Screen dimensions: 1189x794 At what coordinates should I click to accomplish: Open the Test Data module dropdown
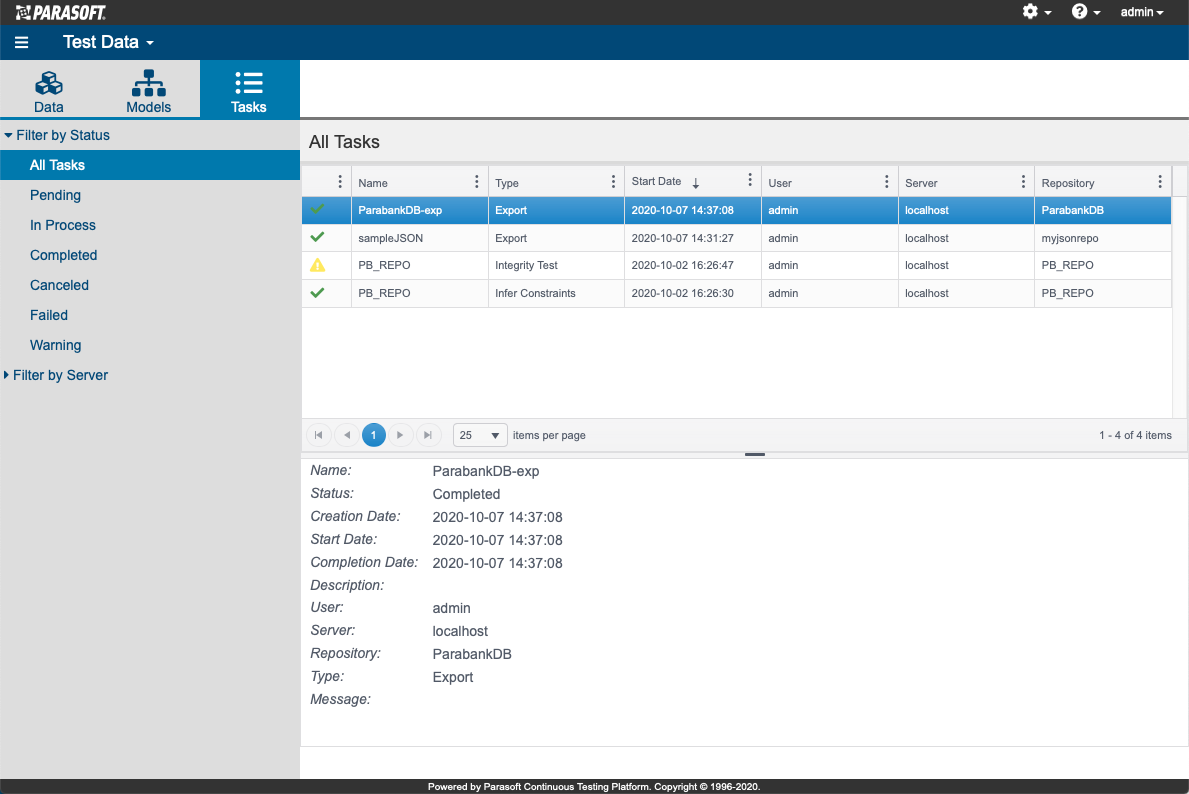108,42
